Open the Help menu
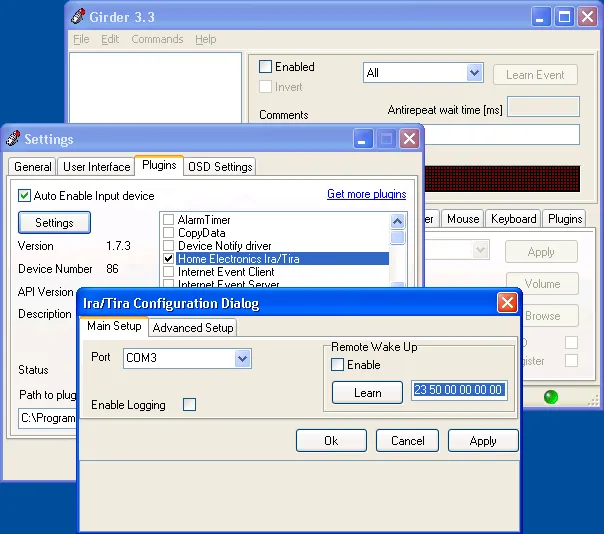The image size is (604, 534). (x=205, y=39)
